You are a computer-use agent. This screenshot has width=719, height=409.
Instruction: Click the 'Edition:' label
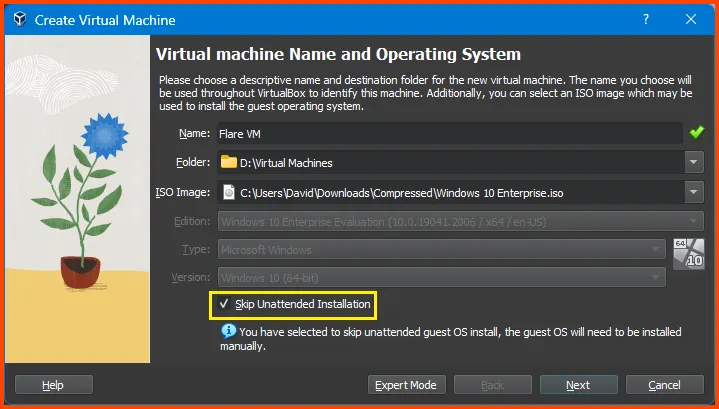click(192, 221)
